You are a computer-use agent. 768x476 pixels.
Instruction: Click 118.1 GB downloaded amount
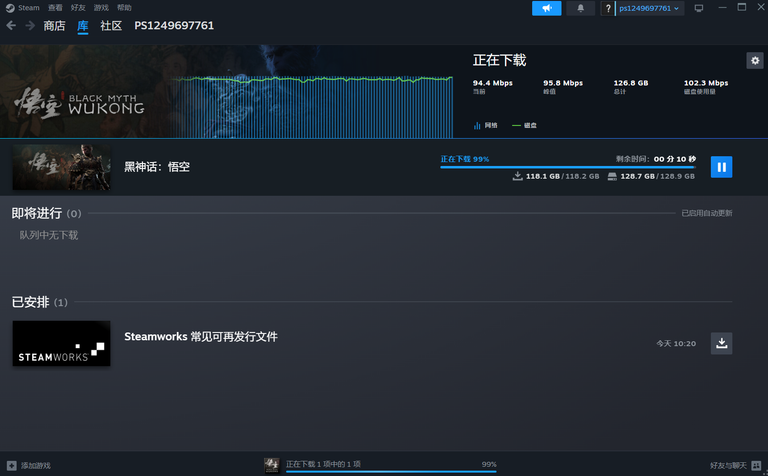pyautogui.click(x=543, y=176)
